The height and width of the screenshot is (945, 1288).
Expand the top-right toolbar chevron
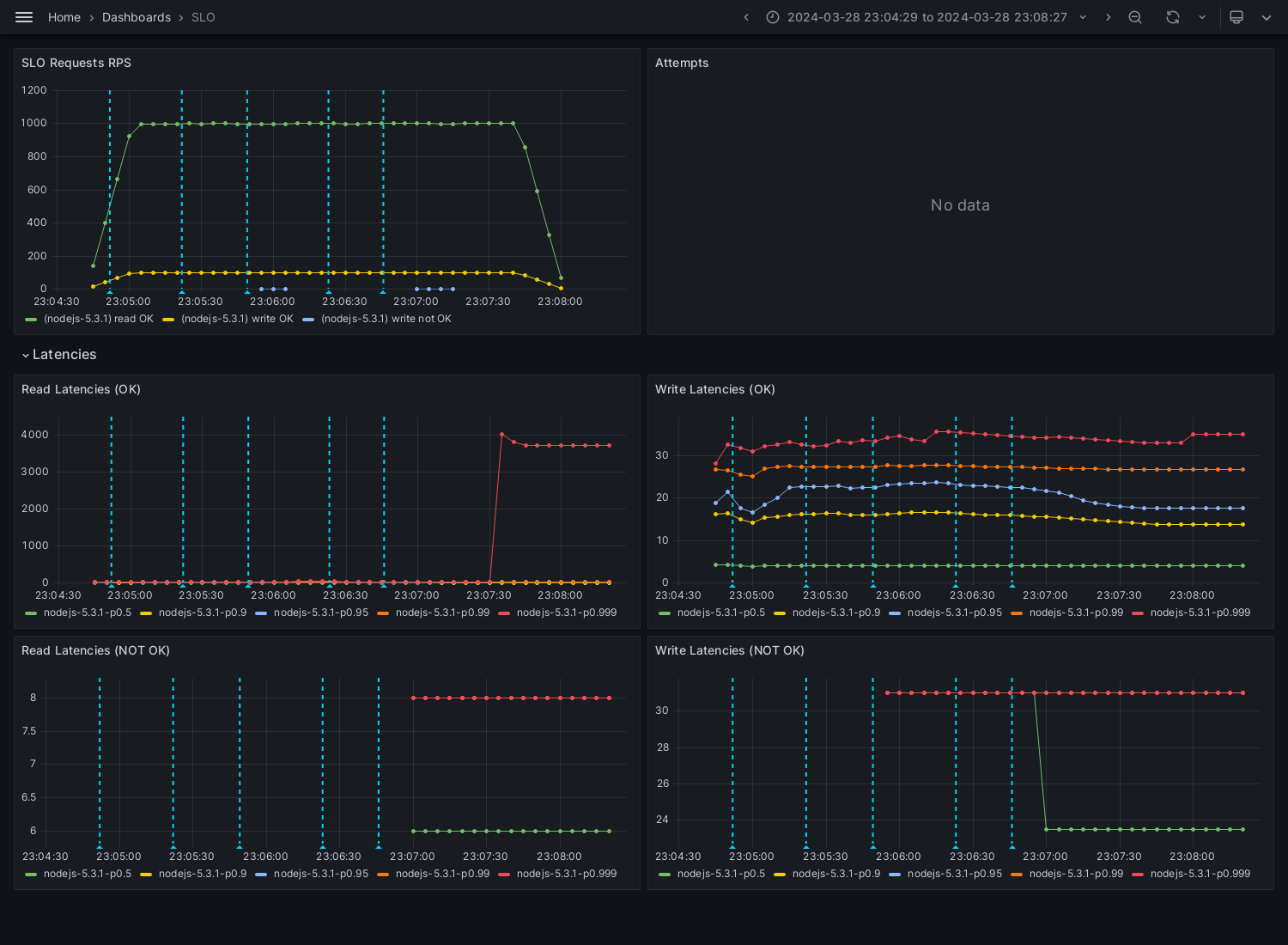(1267, 17)
